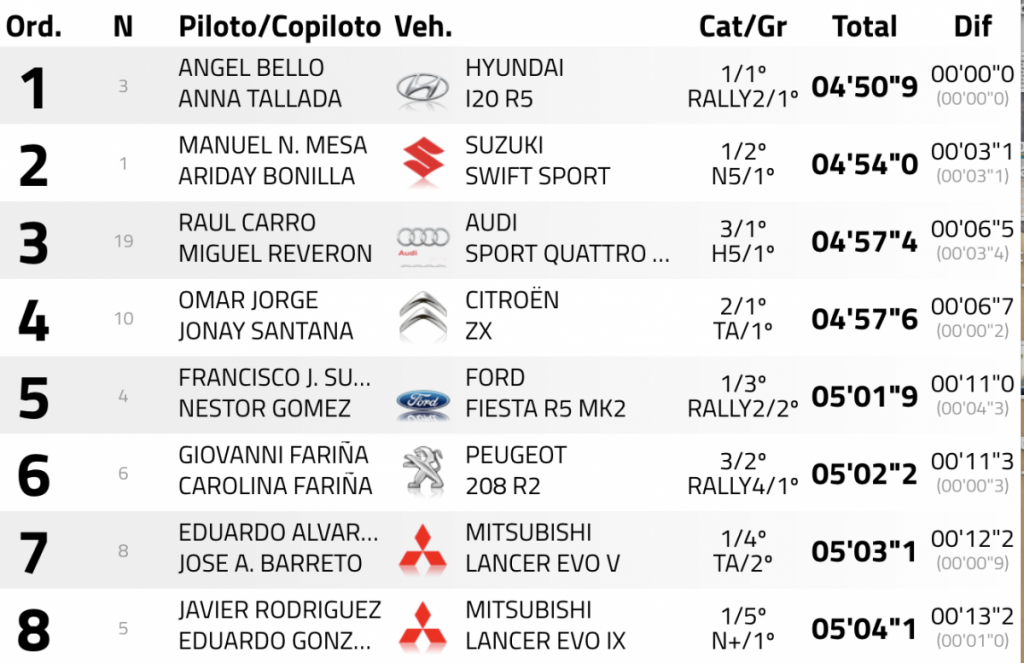The width and height of the screenshot is (1024, 663).
Task: Click the Citroën chevron logo
Action: point(424,317)
